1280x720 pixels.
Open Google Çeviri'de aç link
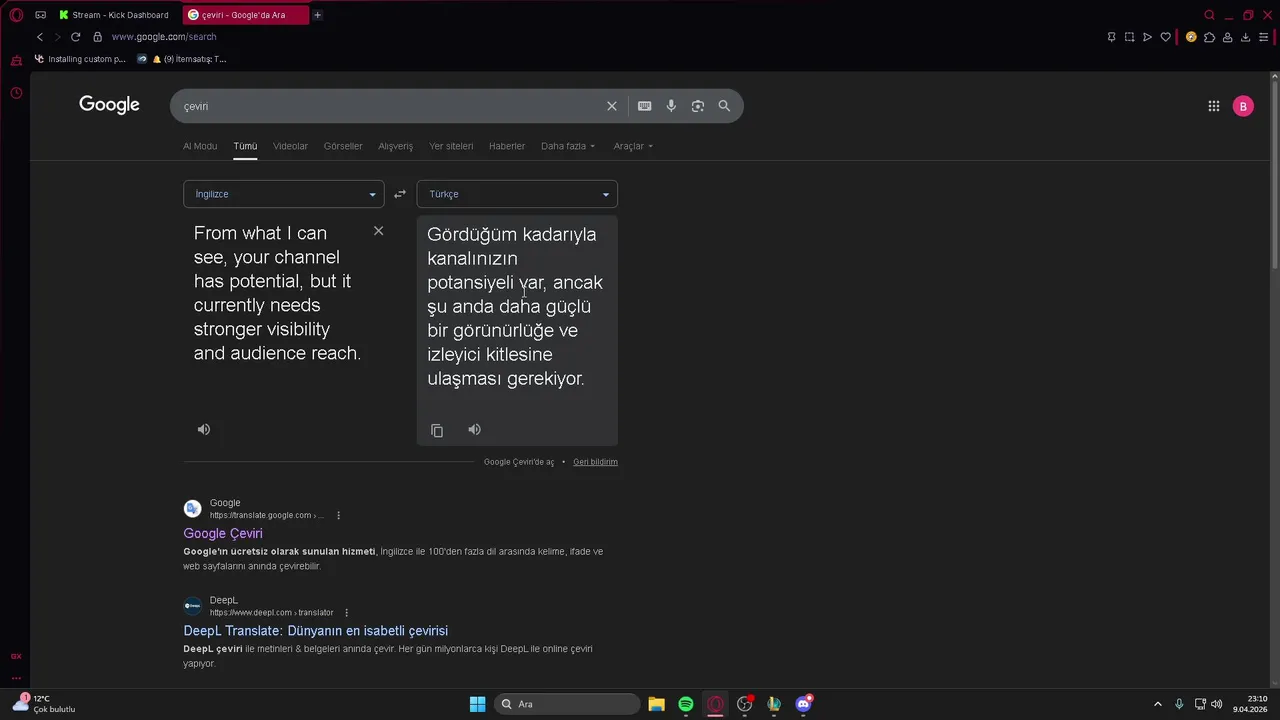518,462
